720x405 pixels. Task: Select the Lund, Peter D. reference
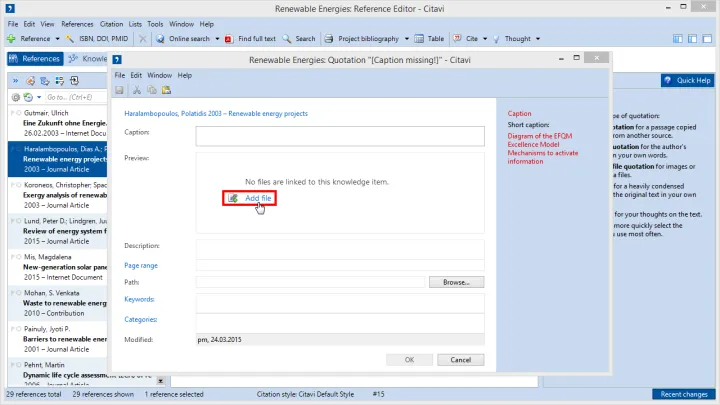(57, 231)
